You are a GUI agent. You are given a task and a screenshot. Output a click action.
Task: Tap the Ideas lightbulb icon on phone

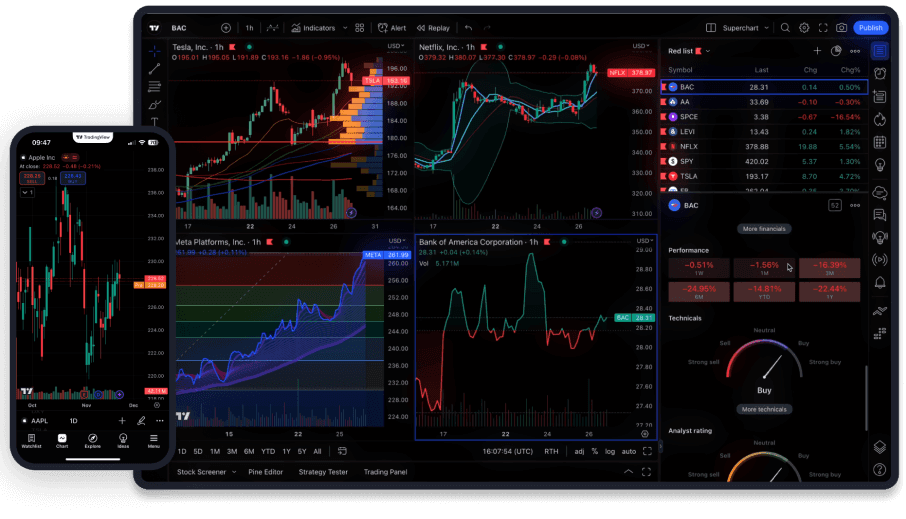coord(123,439)
